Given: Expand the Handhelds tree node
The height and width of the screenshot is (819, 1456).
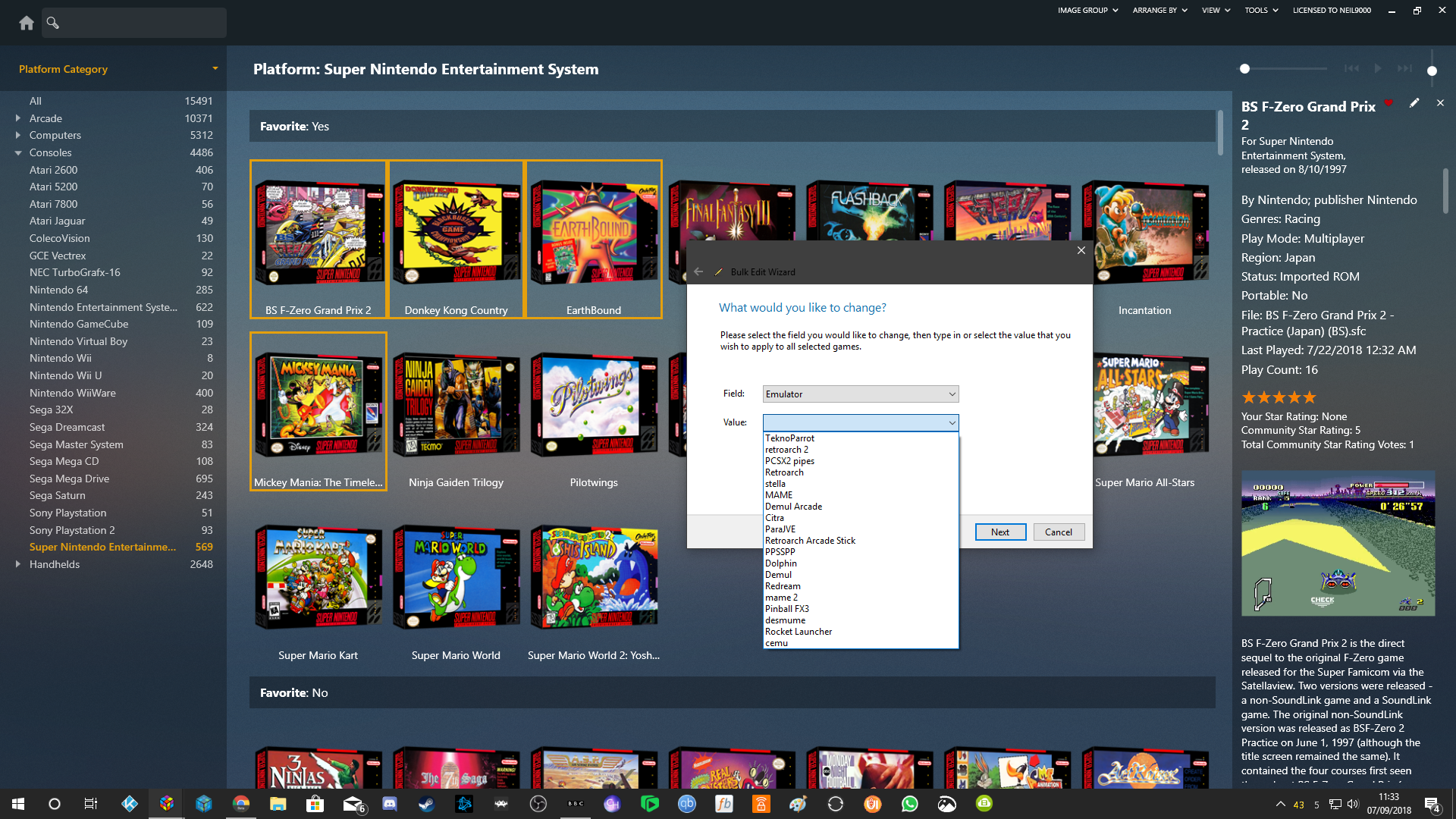Looking at the screenshot, I should tap(17, 564).
